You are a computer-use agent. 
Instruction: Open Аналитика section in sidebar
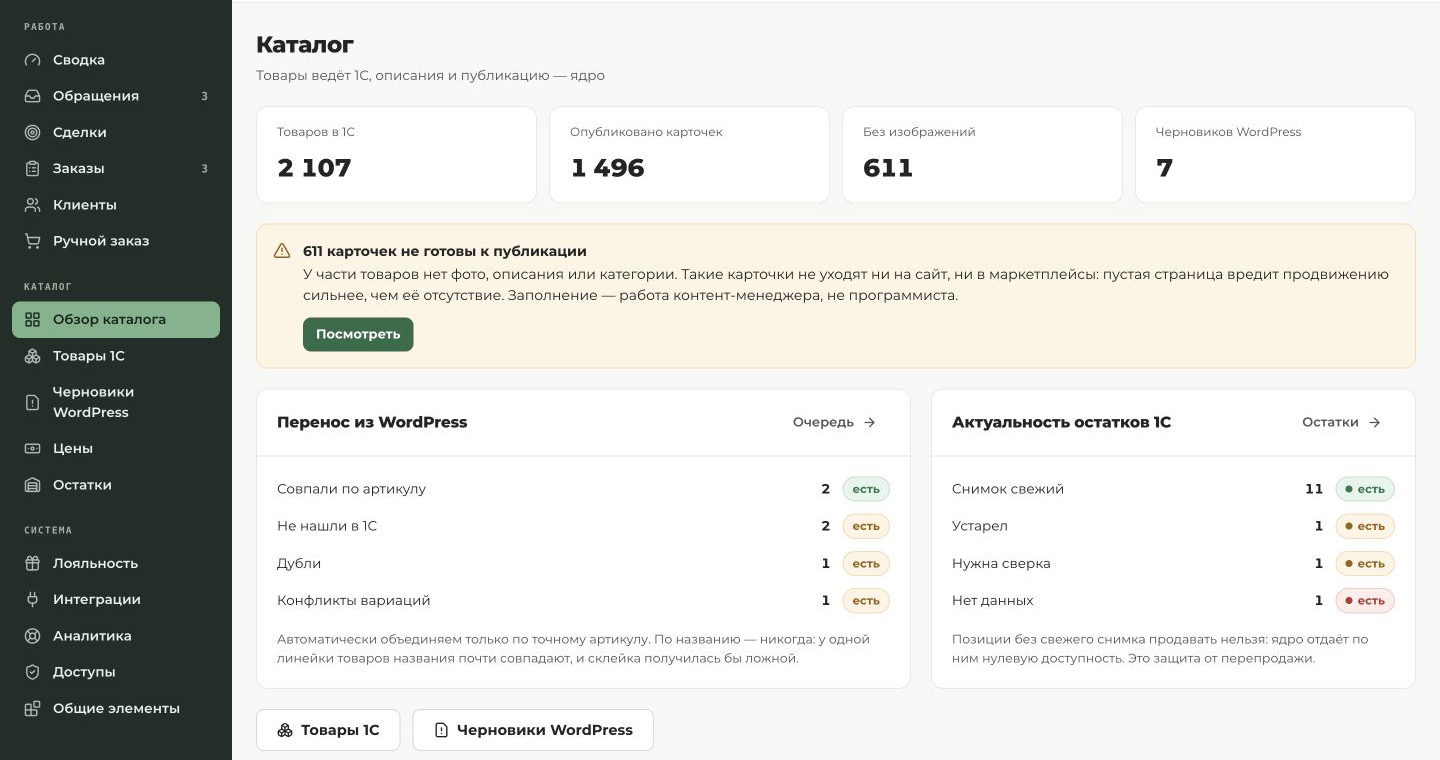pos(116,636)
